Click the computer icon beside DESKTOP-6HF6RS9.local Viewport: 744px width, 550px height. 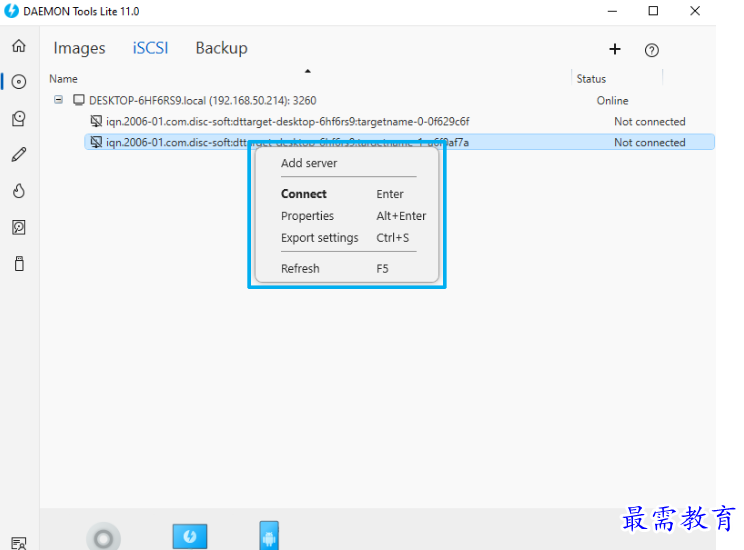(79, 100)
